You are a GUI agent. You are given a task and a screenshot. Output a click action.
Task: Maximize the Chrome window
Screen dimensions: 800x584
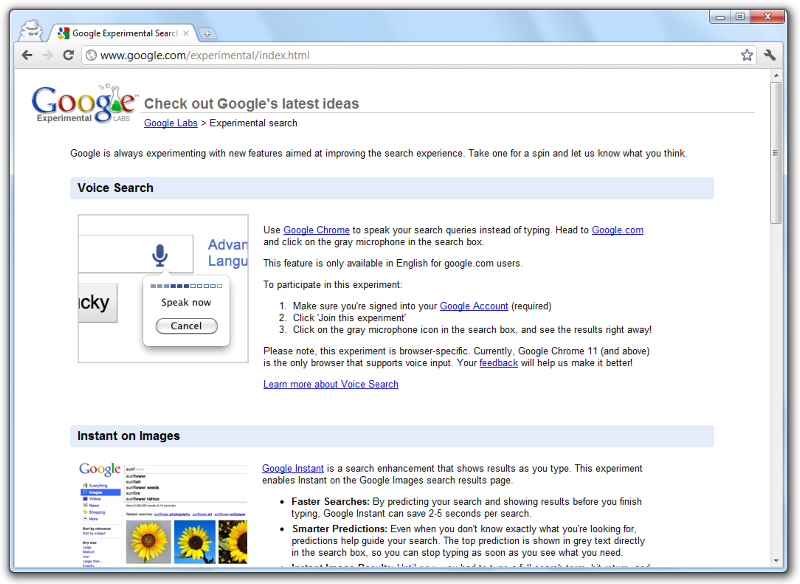click(x=740, y=17)
